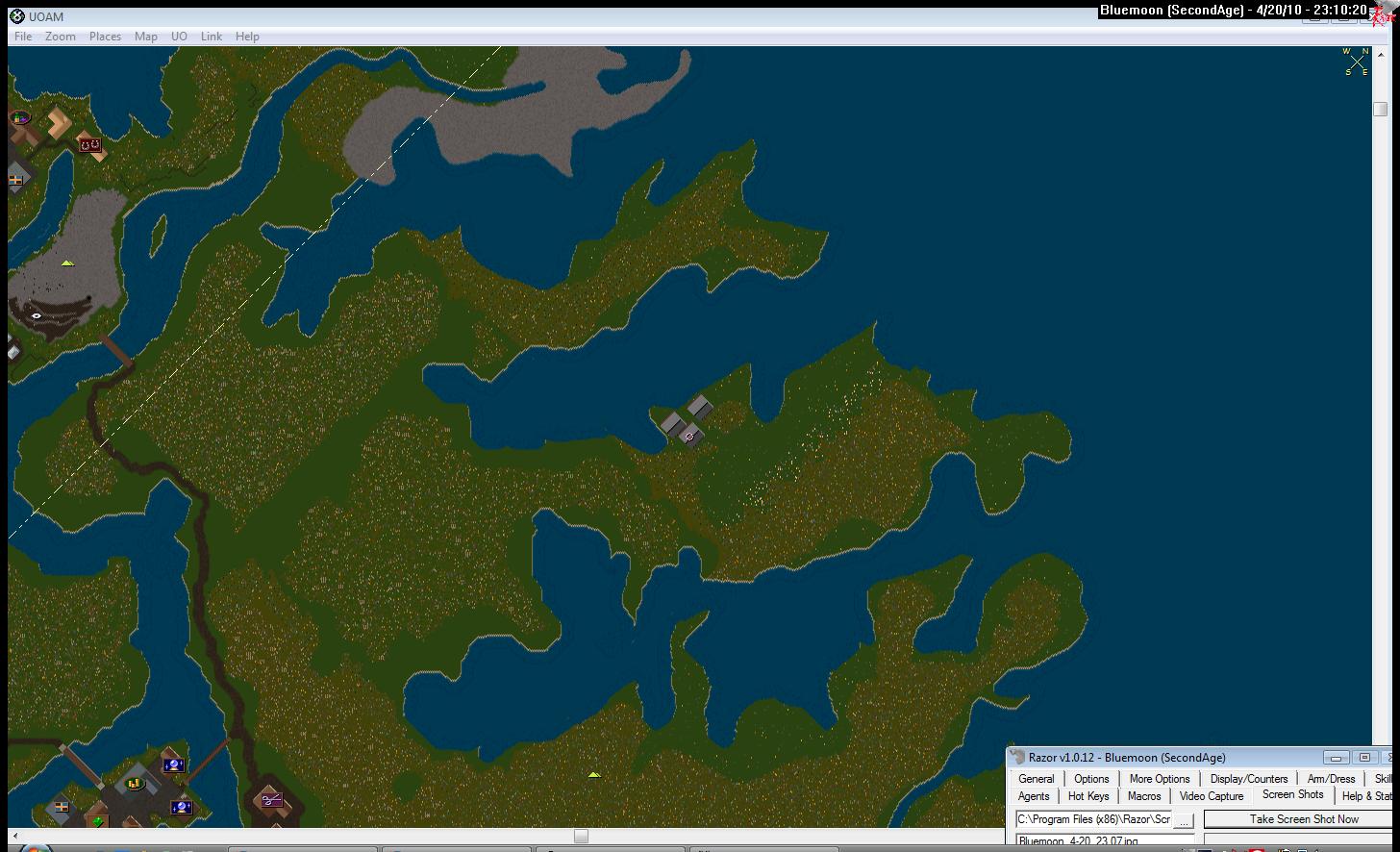The image size is (1400, 852).
Task: Click the scissors tailor shop marker
Action: (271, 799)
